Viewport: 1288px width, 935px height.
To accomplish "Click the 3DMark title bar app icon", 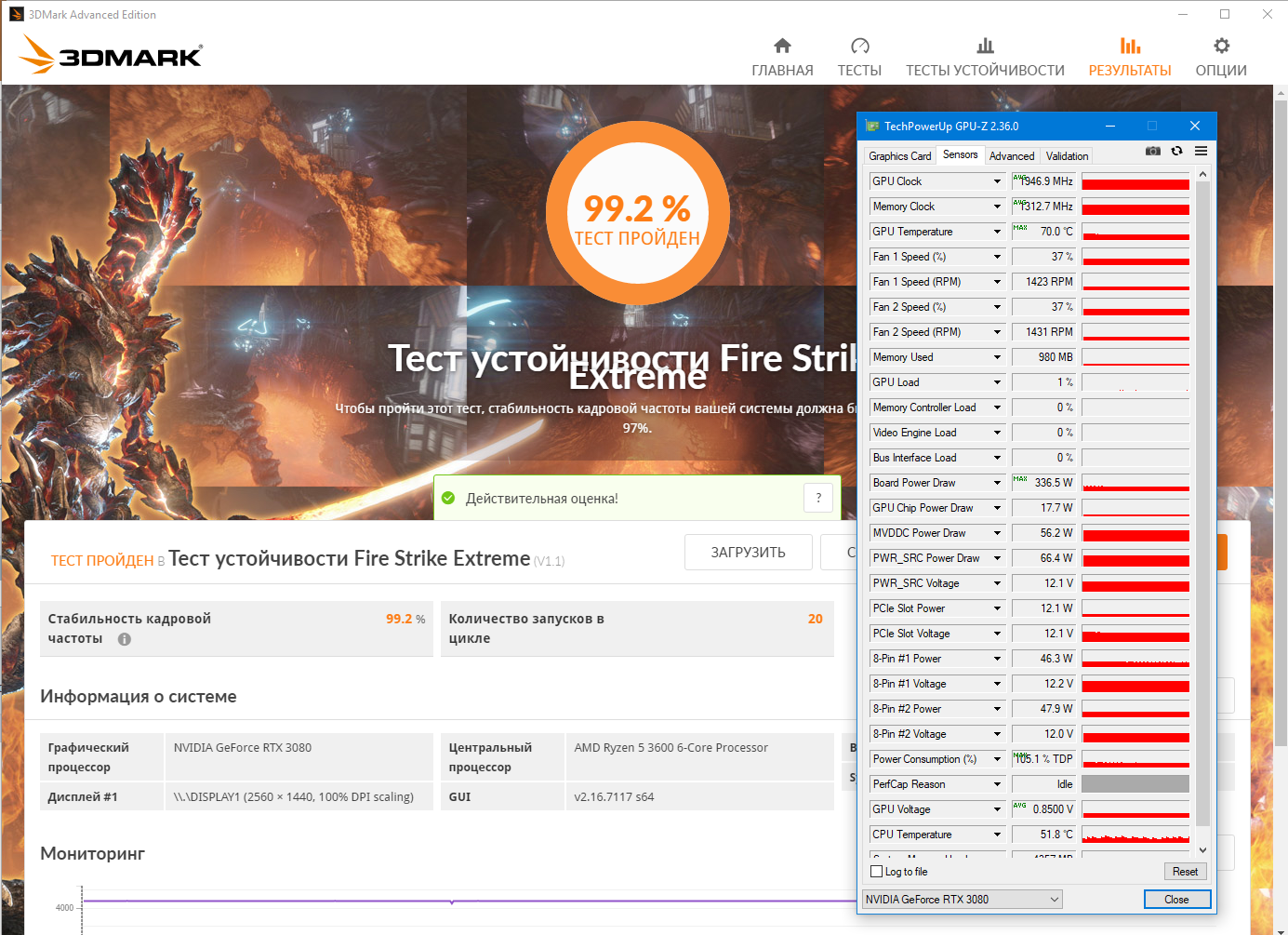I will [17, 14].
